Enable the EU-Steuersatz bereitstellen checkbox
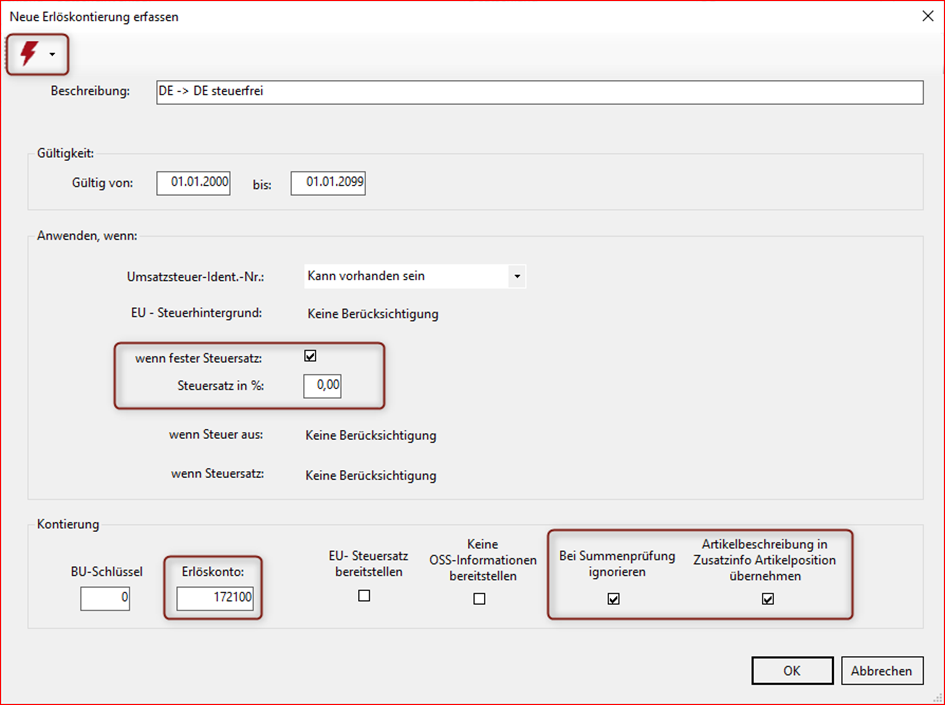This screenshot has width=945, height=705. [364, 596]
